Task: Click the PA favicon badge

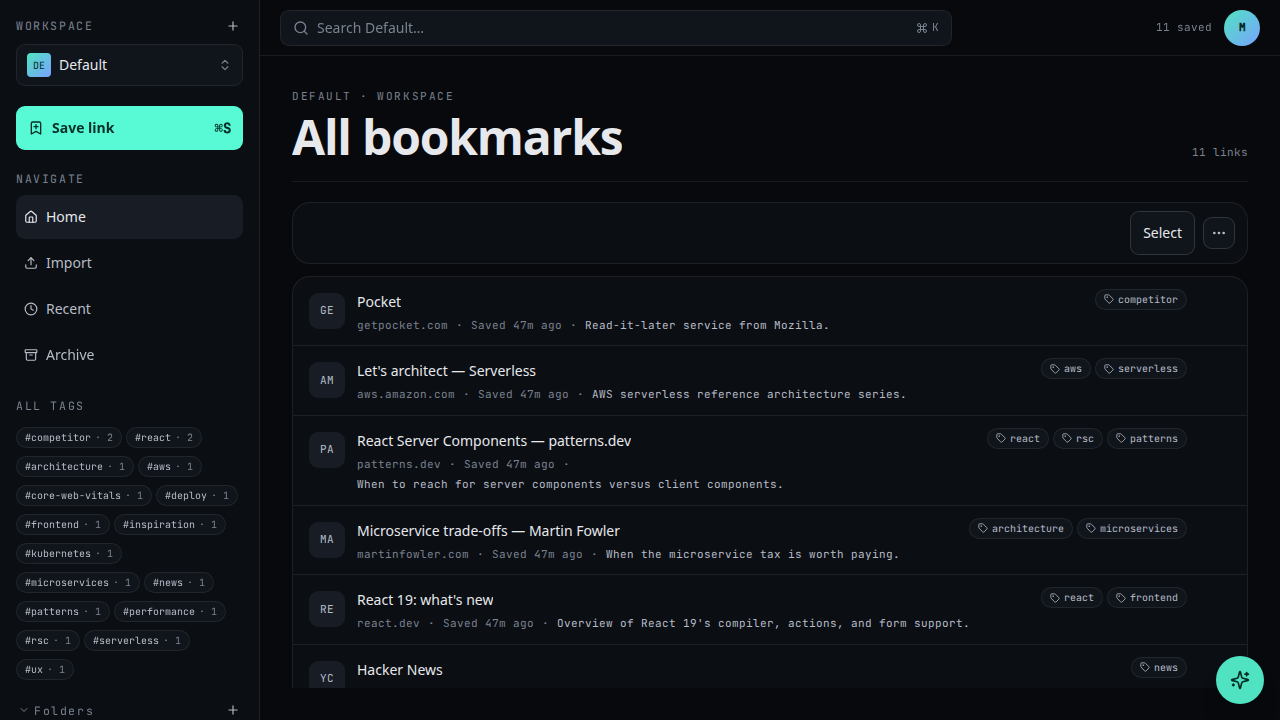Action: pos(327,450)
